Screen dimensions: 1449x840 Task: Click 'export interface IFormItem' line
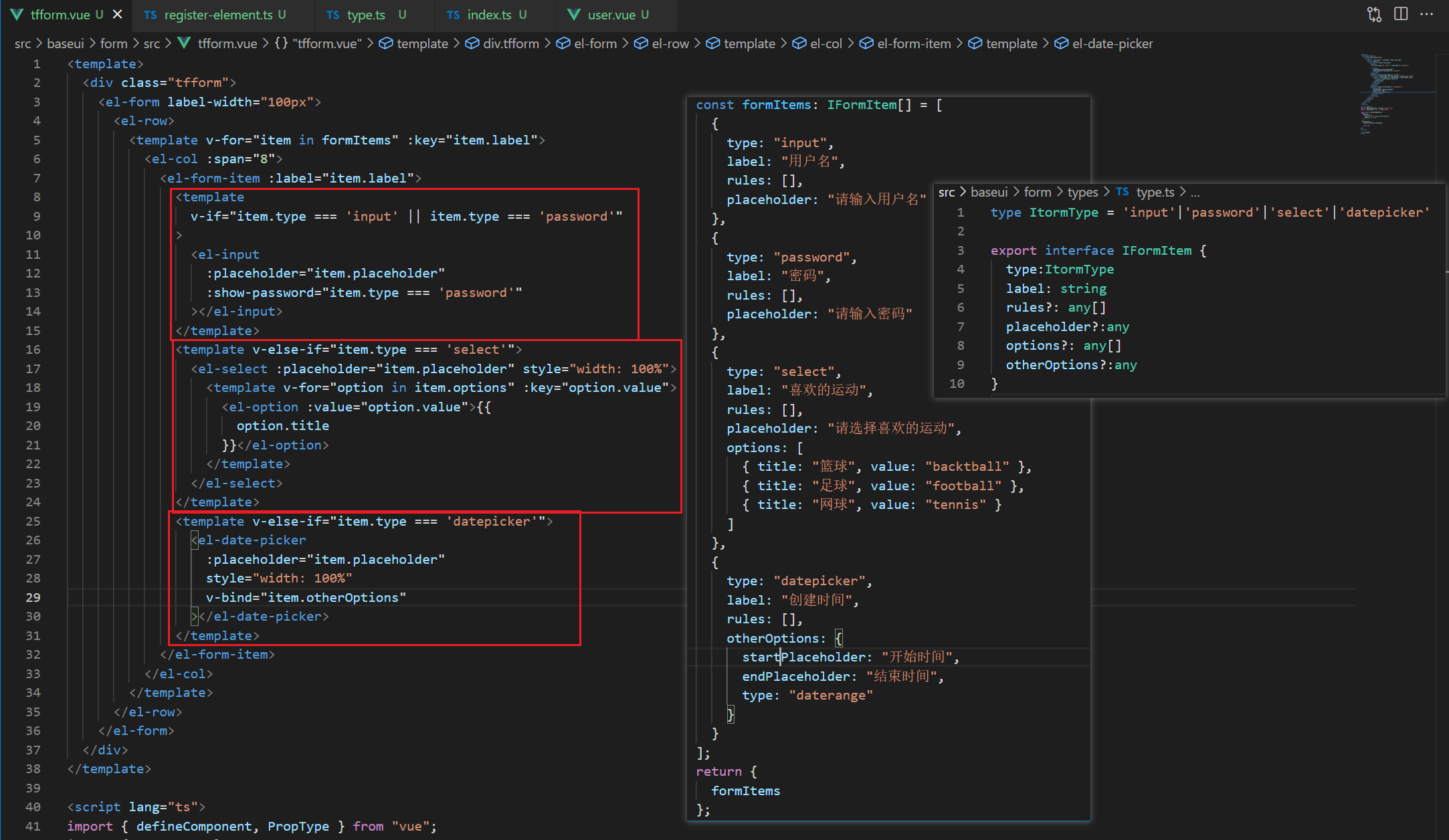pos(1098,250)
